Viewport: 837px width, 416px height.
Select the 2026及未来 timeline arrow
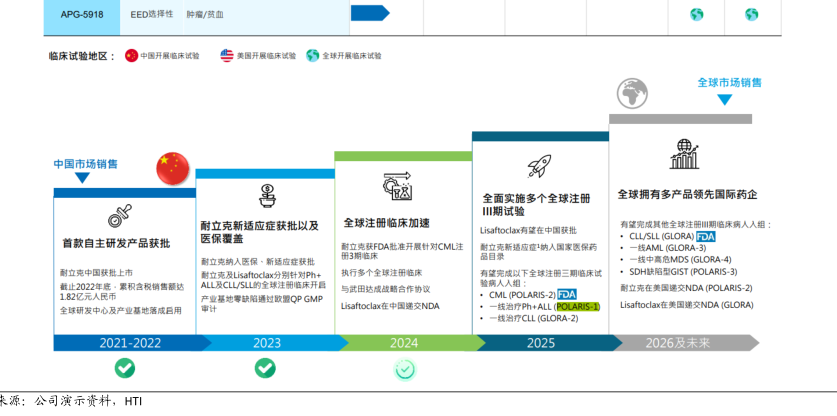pos(680,343)
